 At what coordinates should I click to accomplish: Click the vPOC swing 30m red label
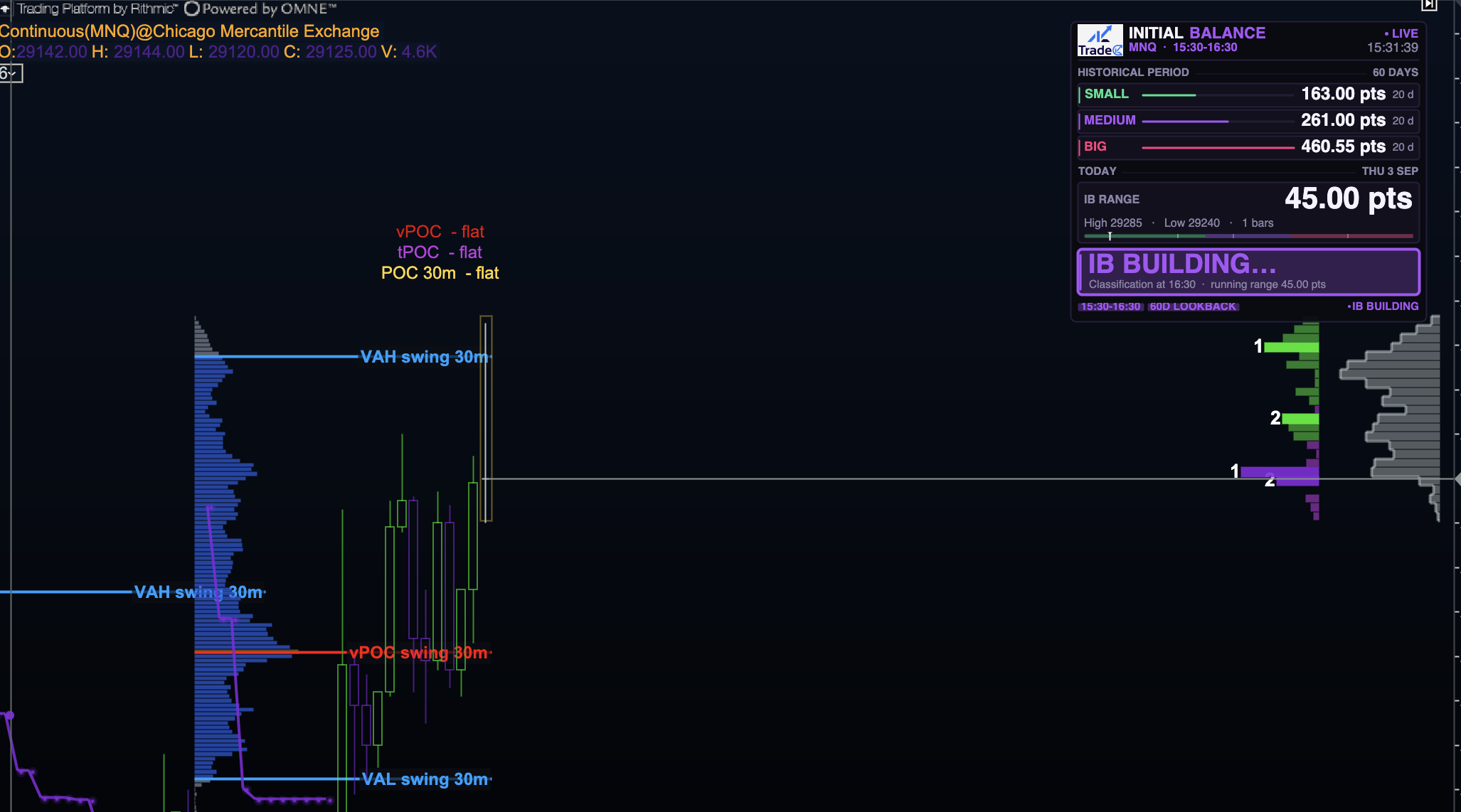click(418, 653)
